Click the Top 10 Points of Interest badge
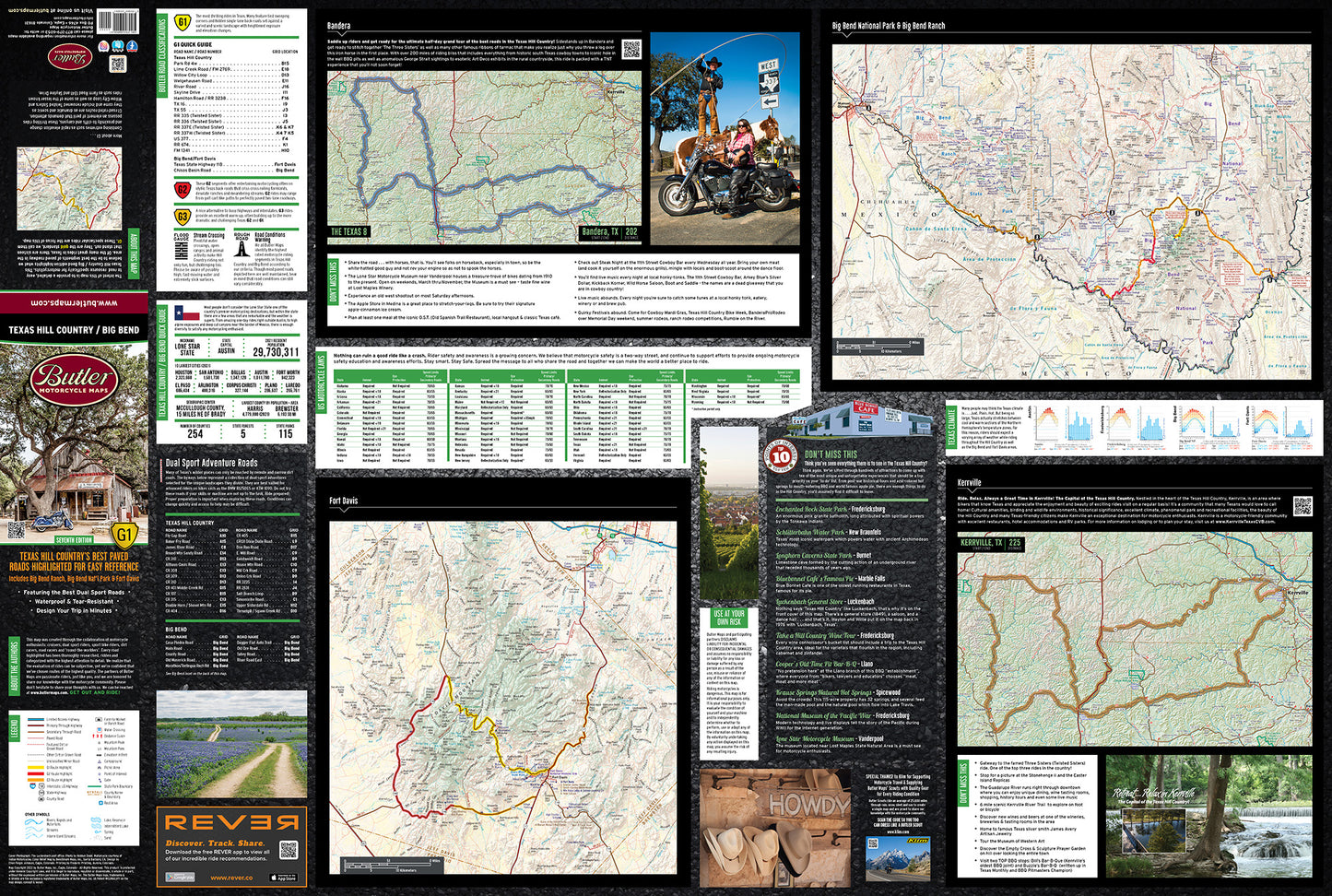This screenshot has width=1332, height=896. (x=782, y=455)
